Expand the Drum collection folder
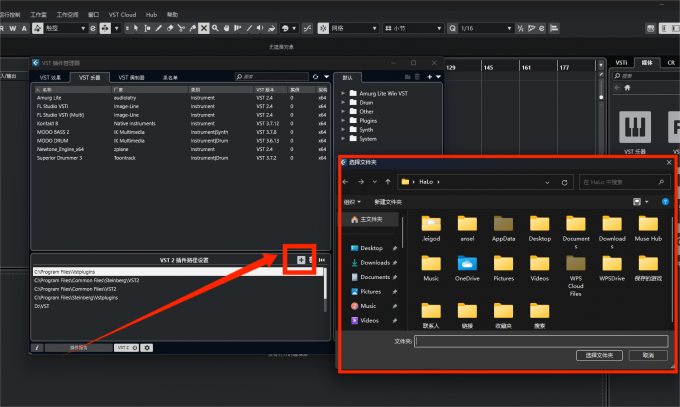Viewport: 680px width, 407px height. (x=343, y=102)
